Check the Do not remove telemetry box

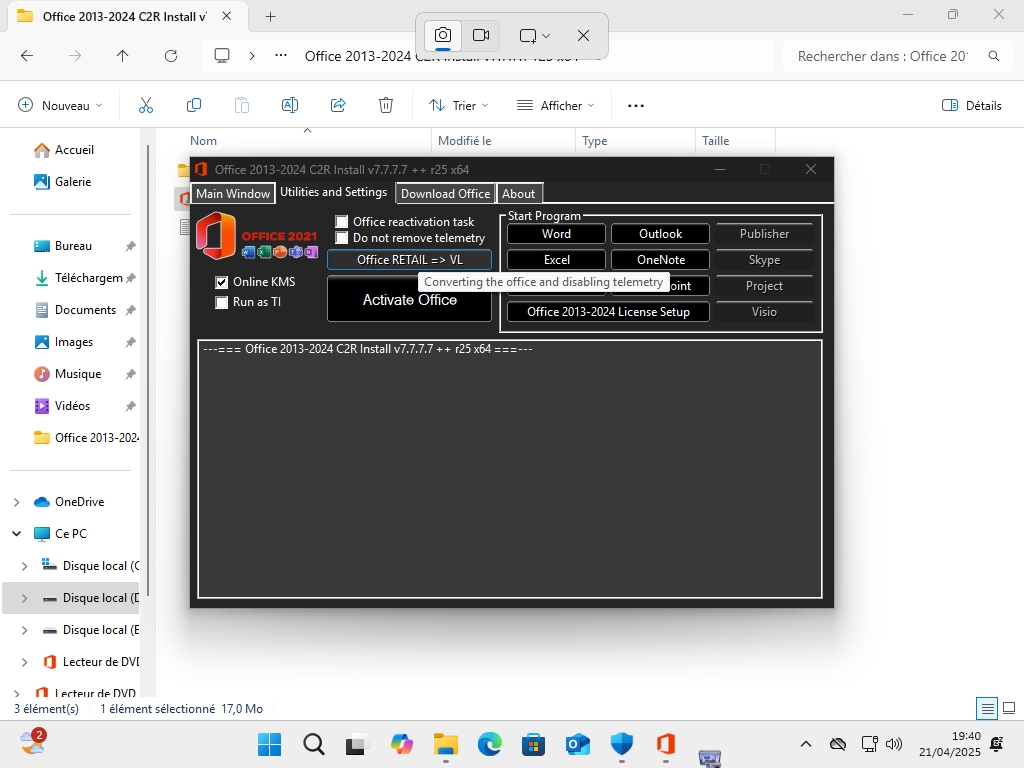pyautogui.click(x=342, y=238)
